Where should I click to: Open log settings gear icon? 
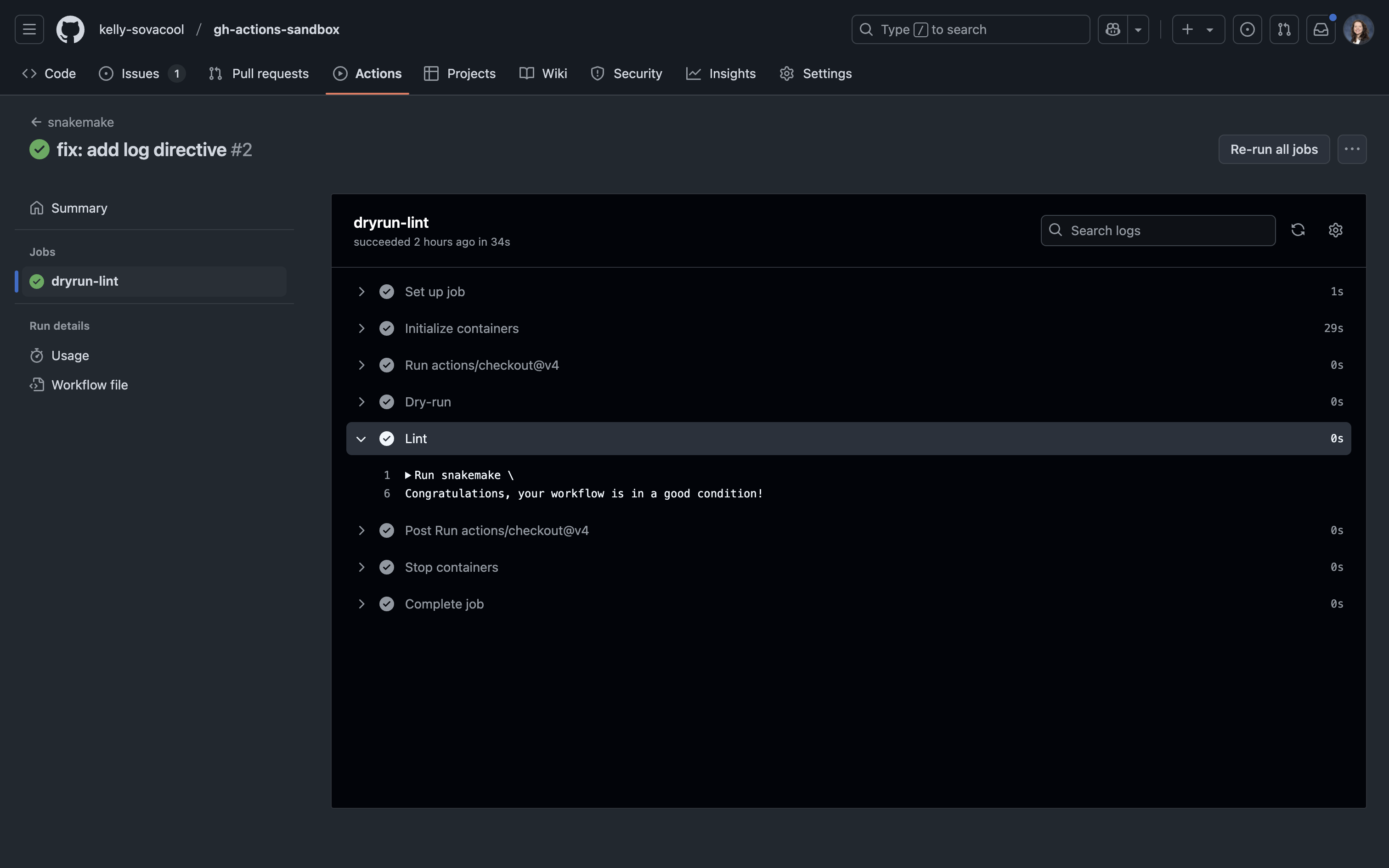tap(1335, 230)
